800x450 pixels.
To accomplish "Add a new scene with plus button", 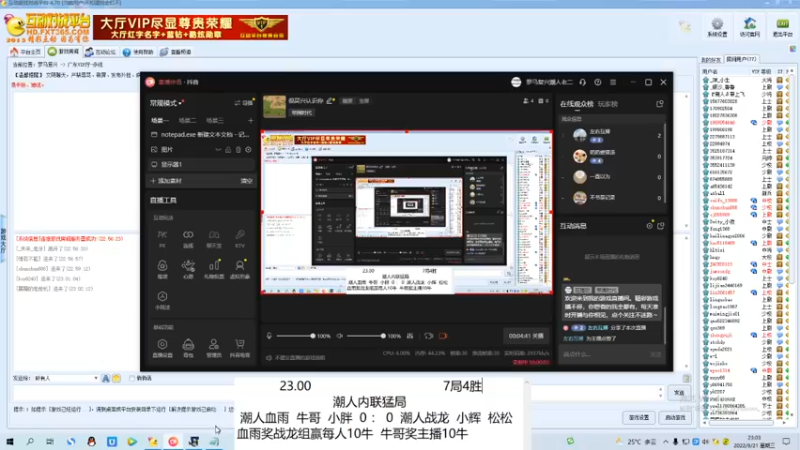I will click(251, 120).
